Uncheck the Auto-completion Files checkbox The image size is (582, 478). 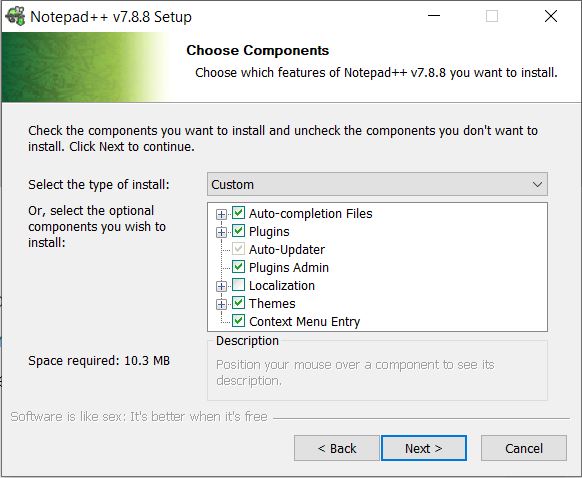pos(238,213)
